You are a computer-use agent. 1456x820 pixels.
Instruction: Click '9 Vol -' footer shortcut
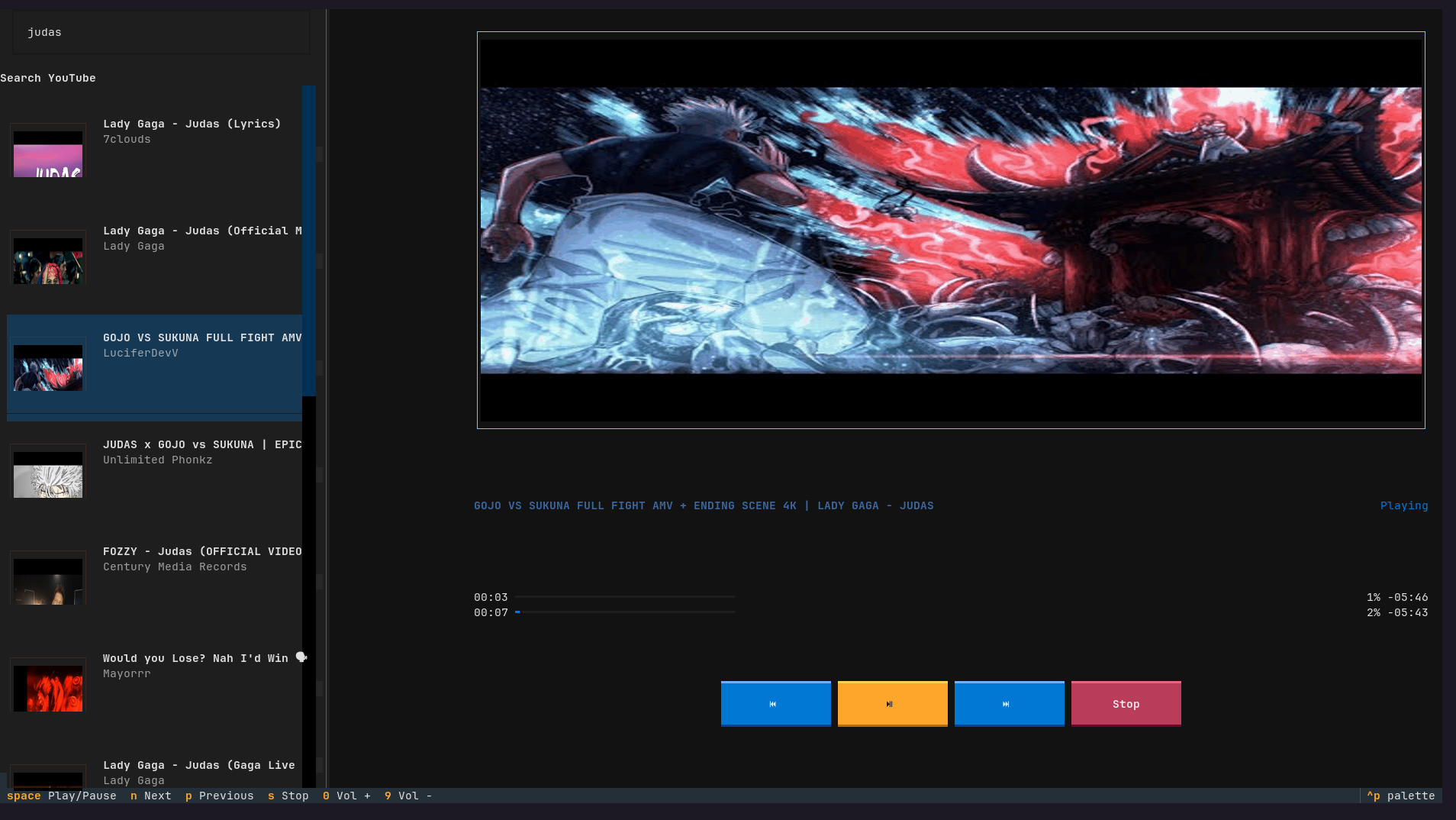pyautogui.click(x=408, y=796)
